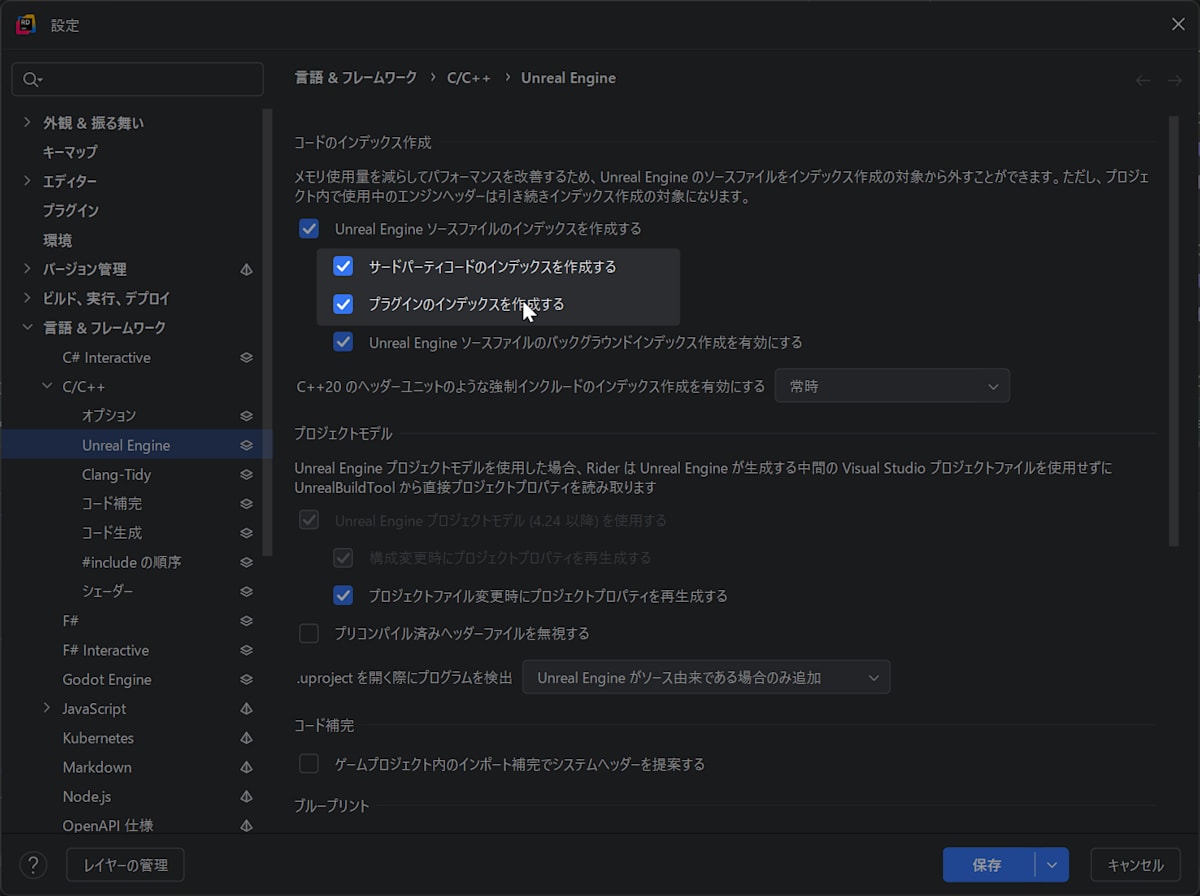Click the main panel vertical scrollbar
Image resolution: width=1200 pixels, height=896 pixels.
click(x=1174, y=331)
